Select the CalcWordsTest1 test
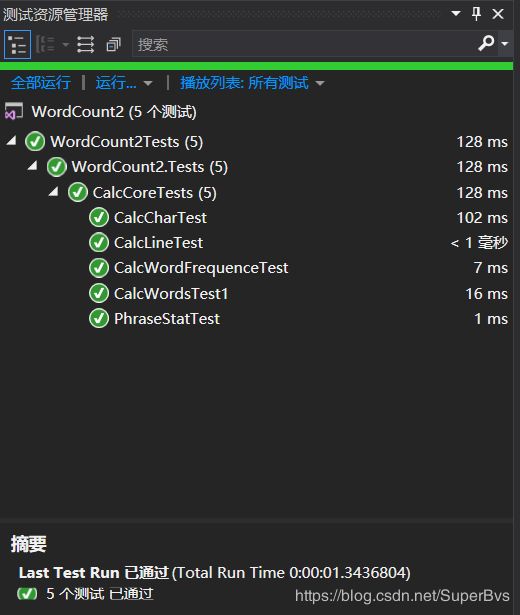Screen dimensions: 520x615 171,294
